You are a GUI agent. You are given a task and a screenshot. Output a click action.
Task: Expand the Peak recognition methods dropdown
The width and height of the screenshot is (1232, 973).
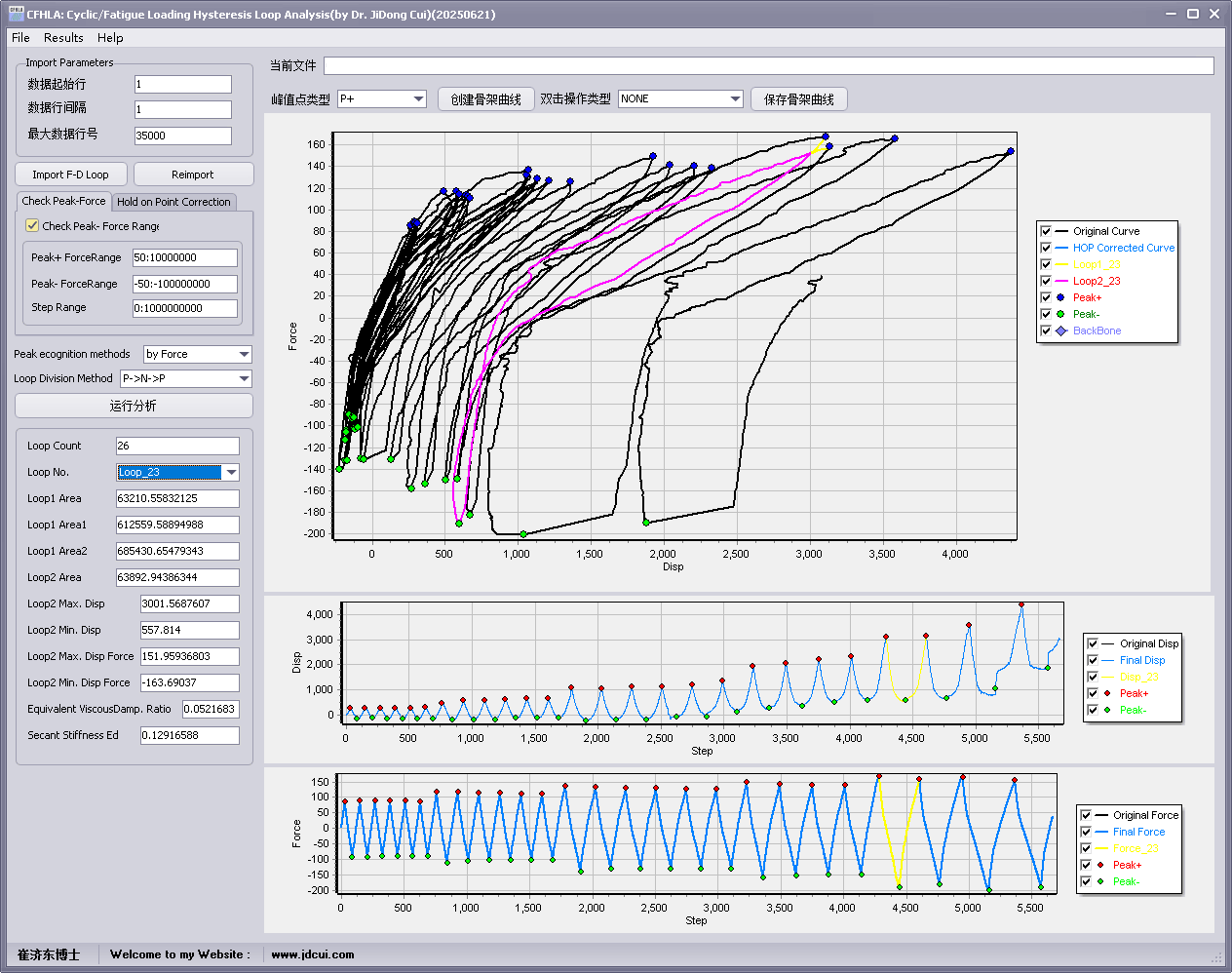(244, 354)
